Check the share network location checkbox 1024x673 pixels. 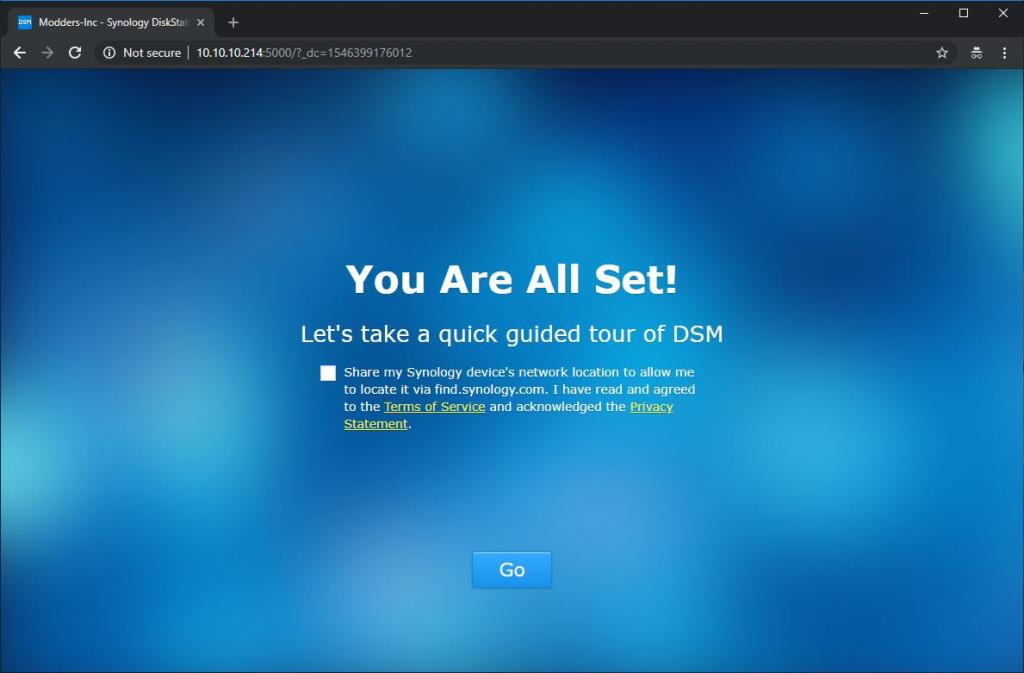pyautogui.click(x=328, y=373)
